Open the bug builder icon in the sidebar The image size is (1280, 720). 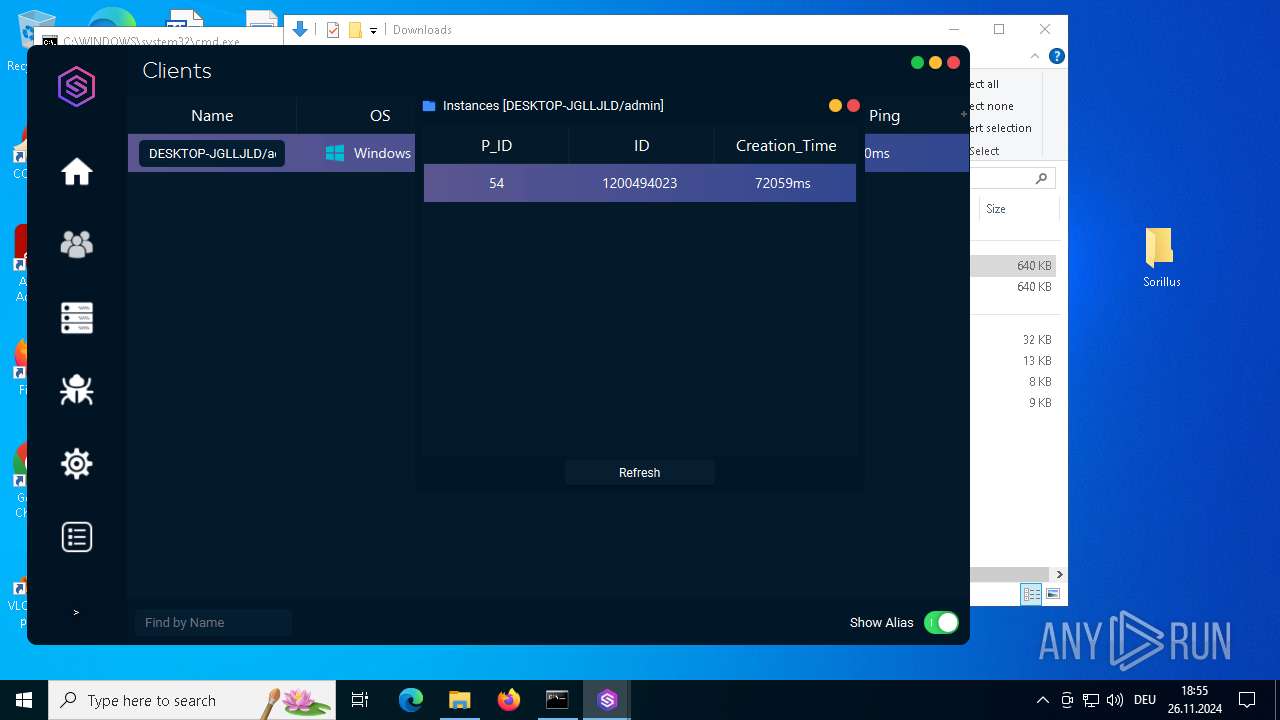(x=77, y=390)
